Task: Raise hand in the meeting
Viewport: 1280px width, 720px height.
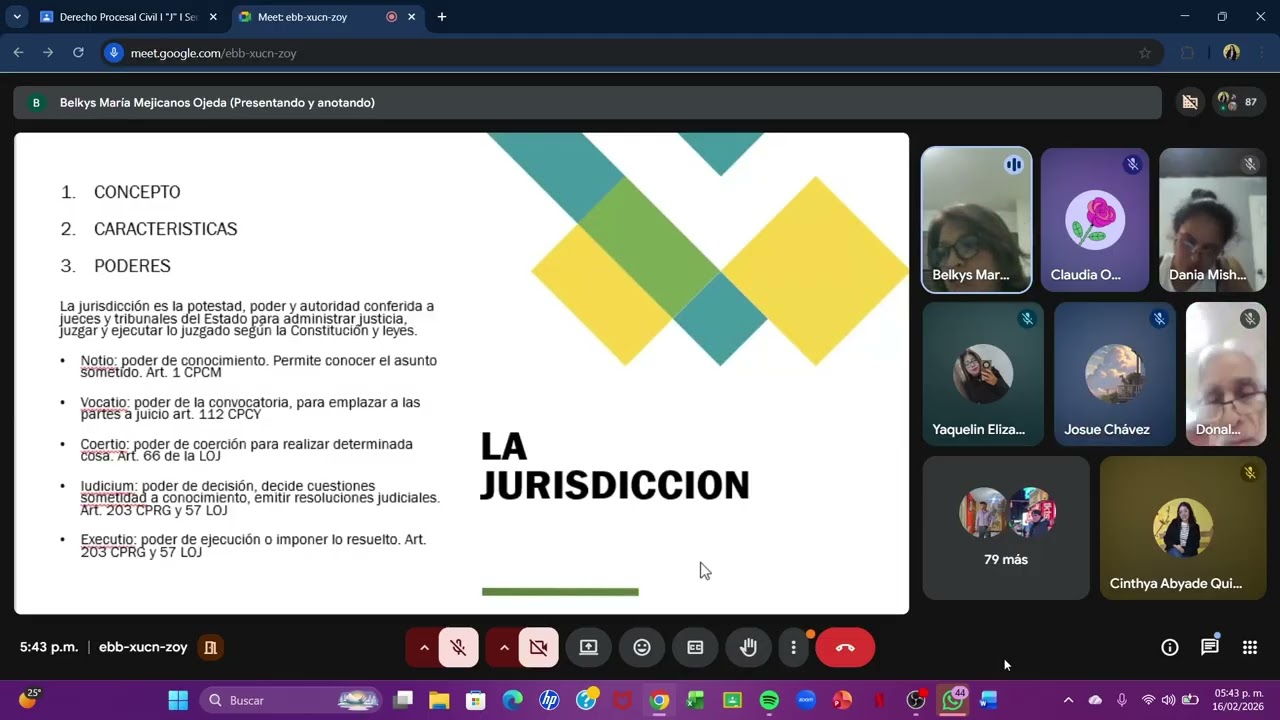Action: click(x=748, y=647)
